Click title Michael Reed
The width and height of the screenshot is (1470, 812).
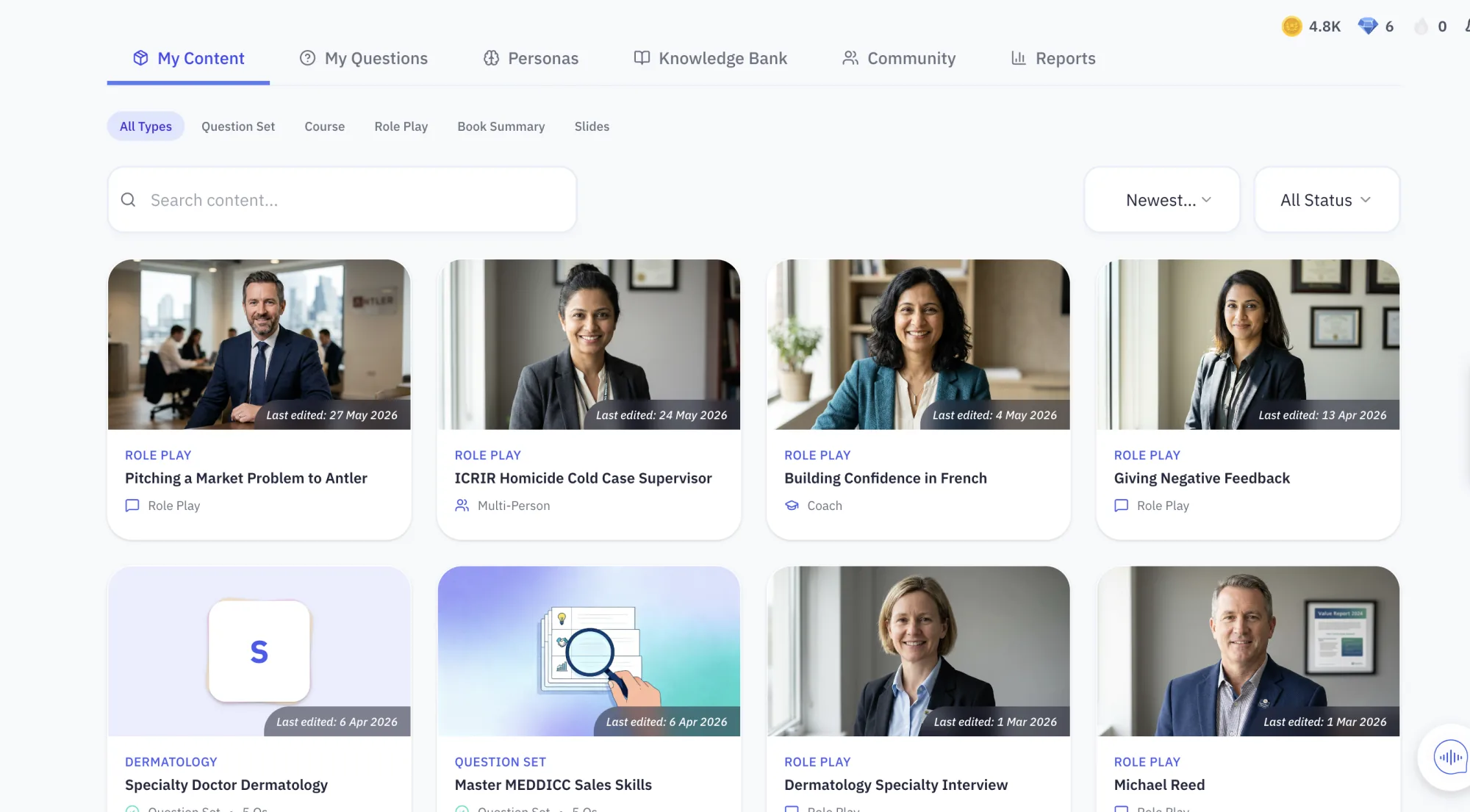[x=1159, y=785]
